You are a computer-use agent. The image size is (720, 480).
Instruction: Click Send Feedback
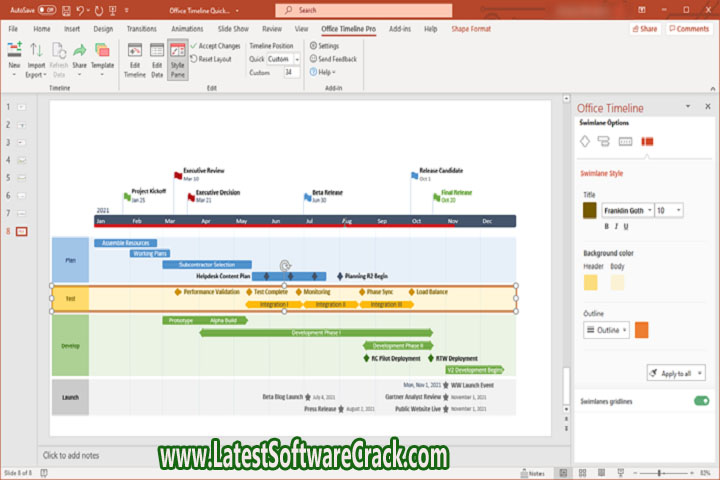[x=333, y=59]
